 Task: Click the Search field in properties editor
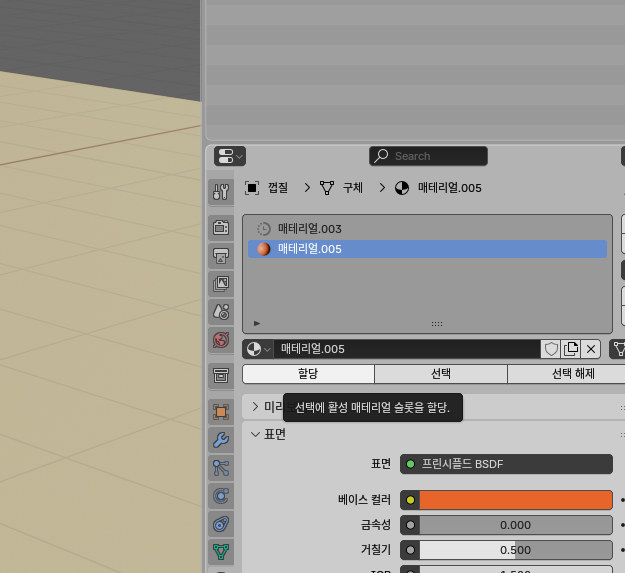tap(428, 156)
